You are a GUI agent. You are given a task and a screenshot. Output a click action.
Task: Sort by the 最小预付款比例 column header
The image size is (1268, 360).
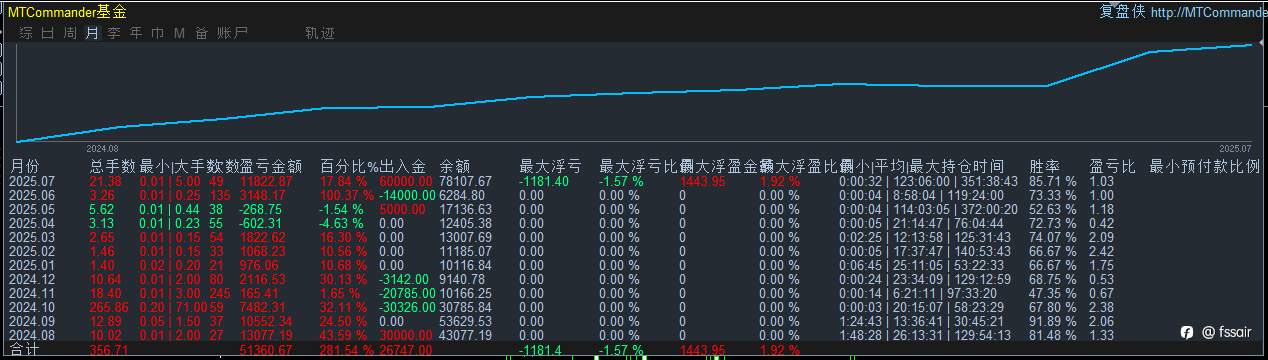click(x=1204, y=166)
